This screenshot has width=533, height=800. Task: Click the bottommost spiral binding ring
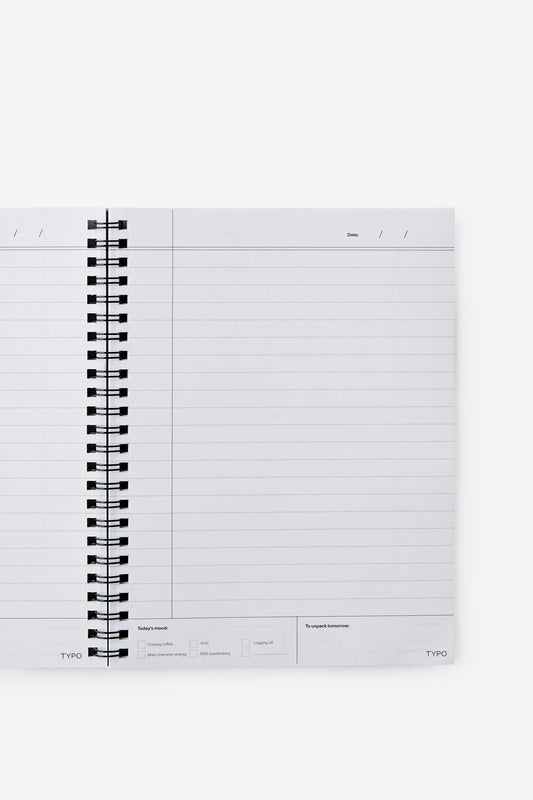[x=108, y=652]
